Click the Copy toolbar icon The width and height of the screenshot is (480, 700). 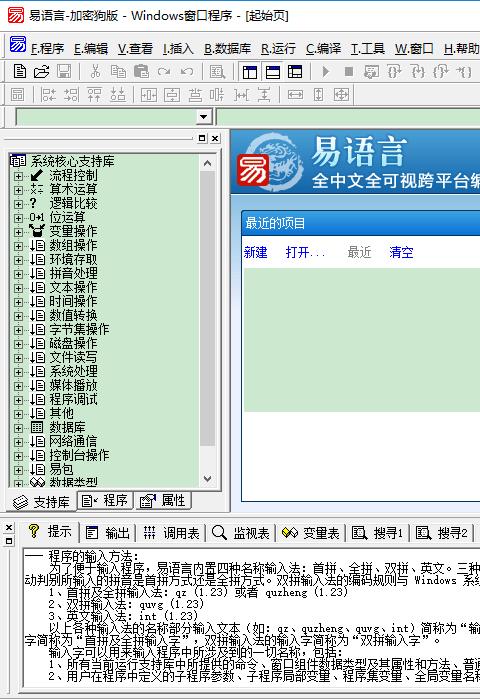coord(118,71)
